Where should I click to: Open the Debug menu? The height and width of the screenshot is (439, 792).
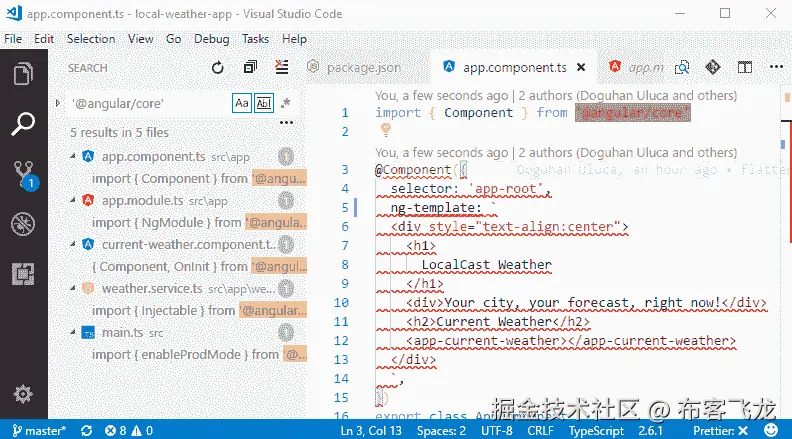click(212, 39)
